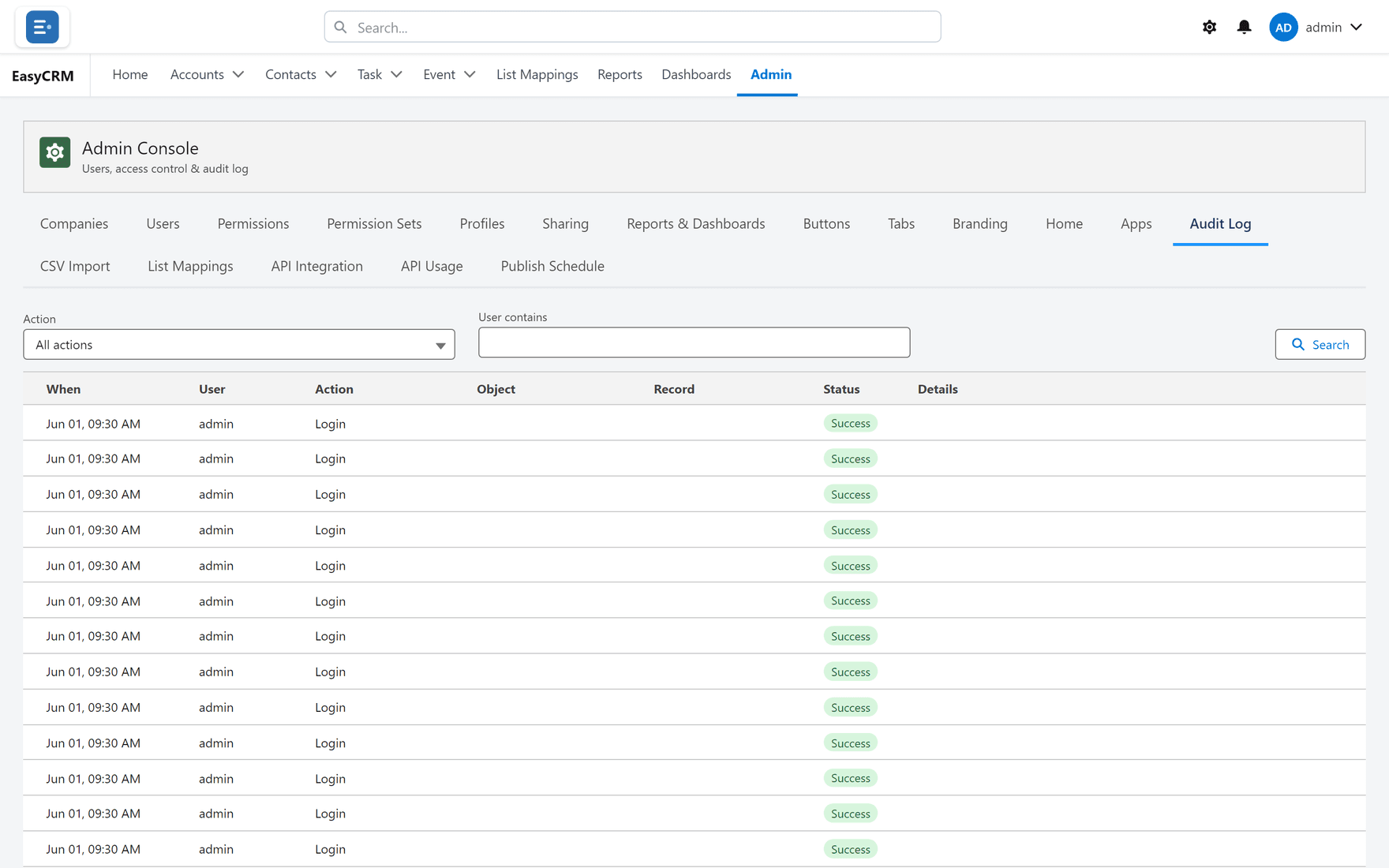The height and width of the screenshot is (868, 1389).
Task: Open the Tabs admin tab
Action: pyautogui.click(x=901, y=223)
